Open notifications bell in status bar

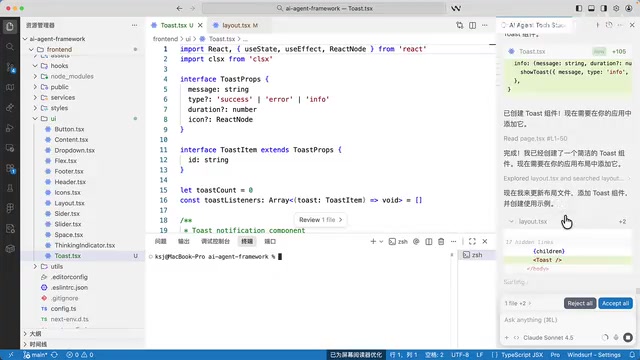tap(632, 355)
